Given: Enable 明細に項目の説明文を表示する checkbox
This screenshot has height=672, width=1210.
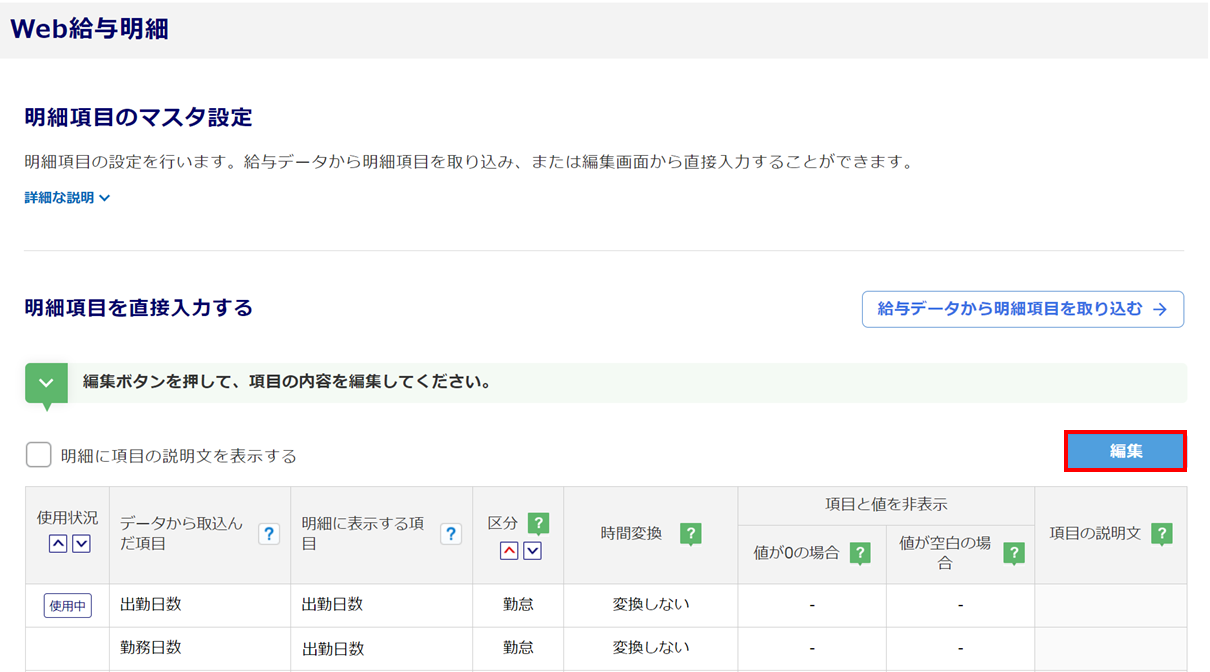Looking at the screenshot, I should (39, 455).
